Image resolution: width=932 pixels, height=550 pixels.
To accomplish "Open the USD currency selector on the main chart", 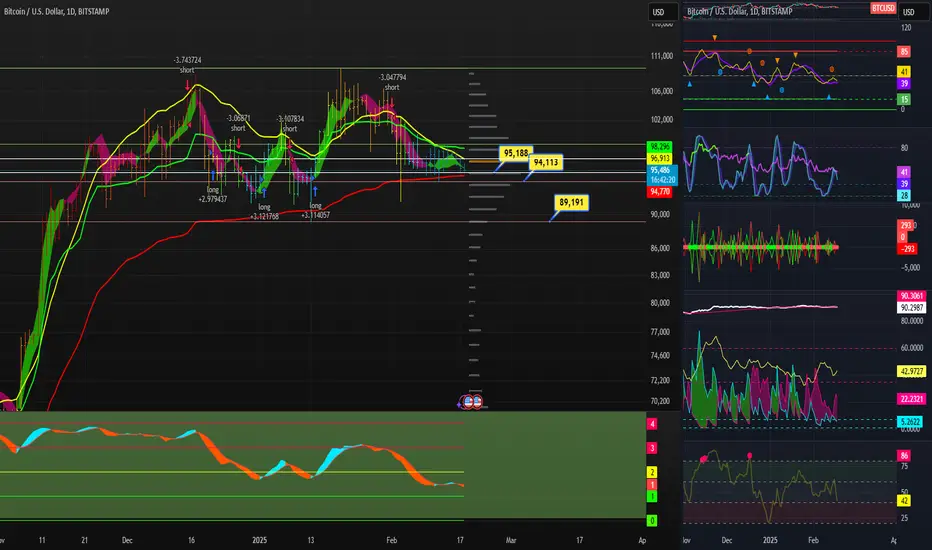I will [662, 12].
